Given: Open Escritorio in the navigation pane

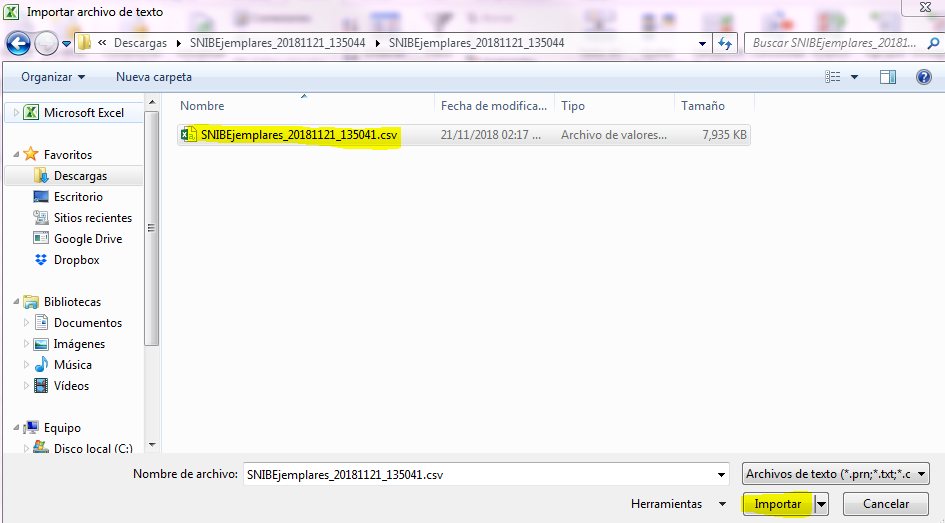Looking at the screenshot, I should 78,197.
